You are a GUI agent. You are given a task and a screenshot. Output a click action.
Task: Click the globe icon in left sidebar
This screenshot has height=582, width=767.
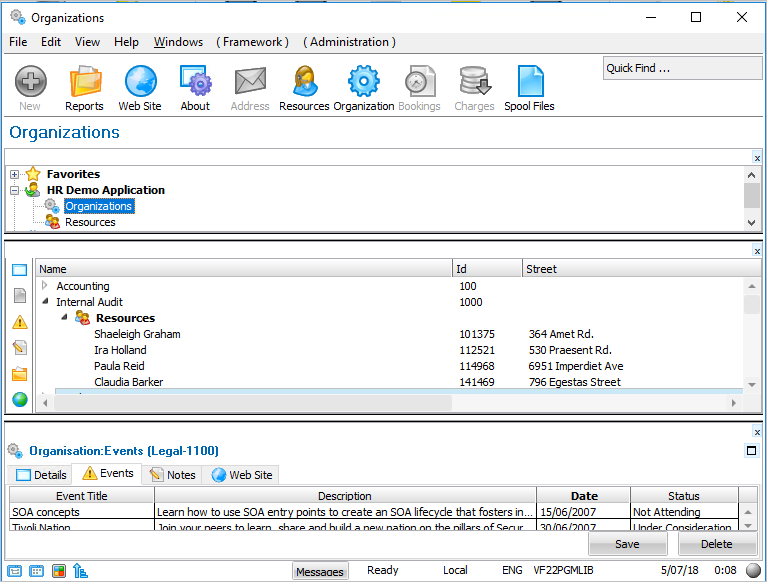click(20, 399)
